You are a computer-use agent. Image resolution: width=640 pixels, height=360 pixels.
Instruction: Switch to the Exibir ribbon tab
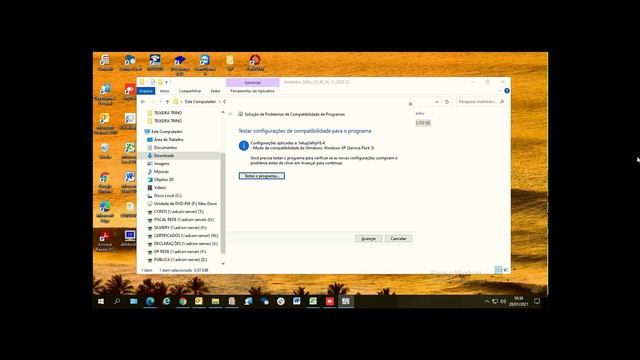pos(215,91)
